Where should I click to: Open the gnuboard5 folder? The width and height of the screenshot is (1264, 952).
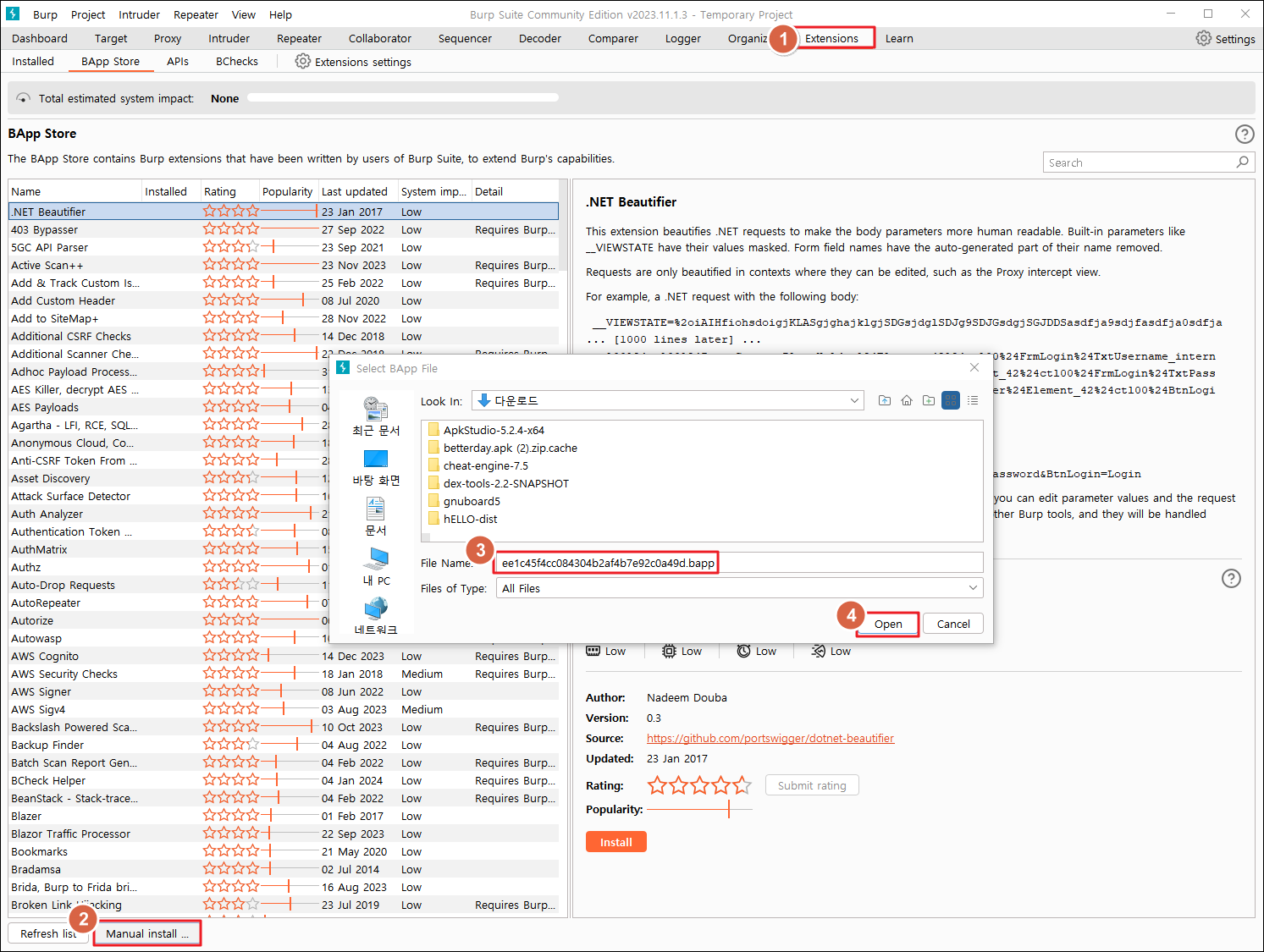point(472,501)
